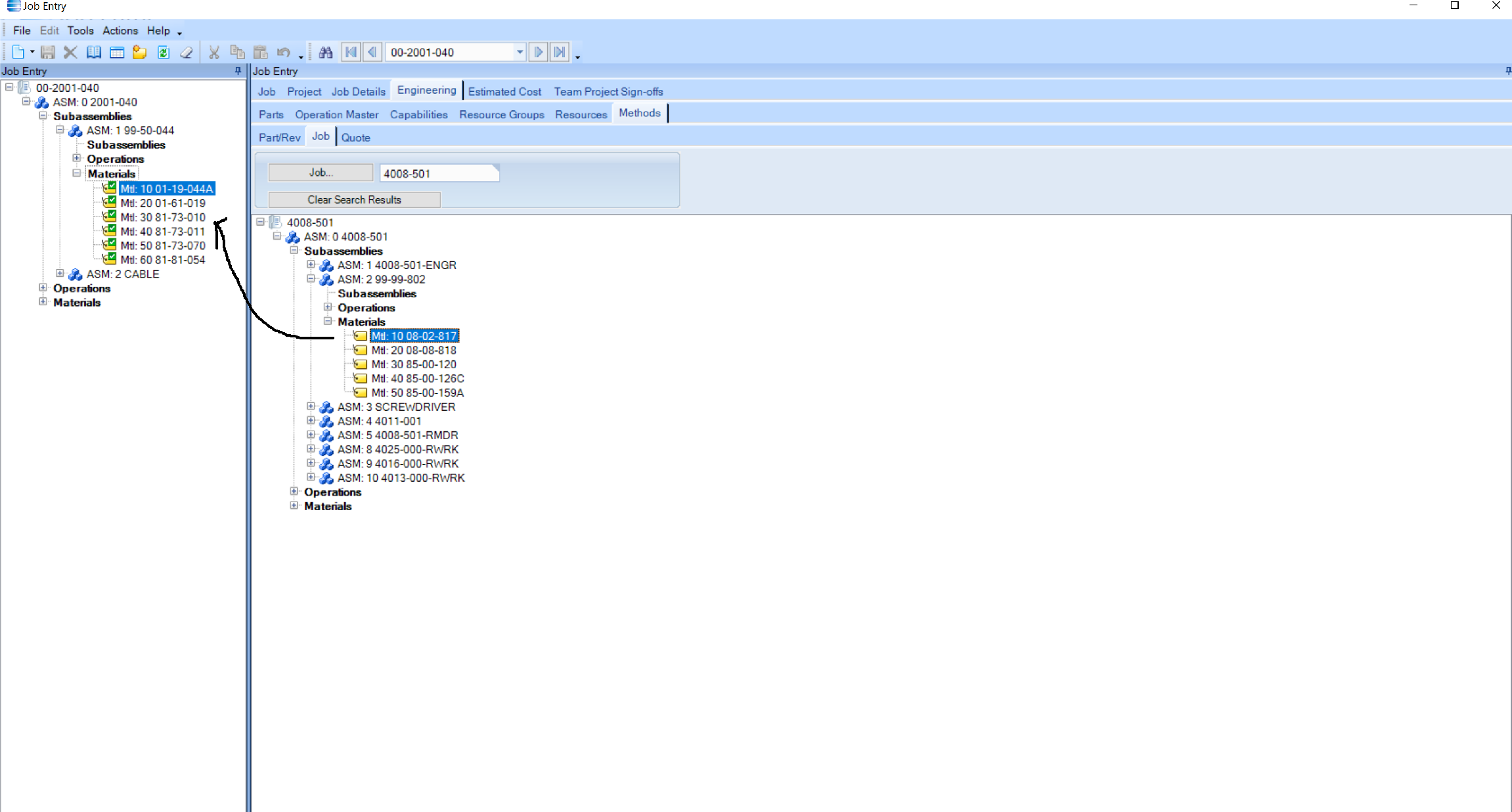The width and height of the screenshot is (1512, 812).
Task: Click the Job... search button
Action: pyautogui.click(x=321, y=173)
